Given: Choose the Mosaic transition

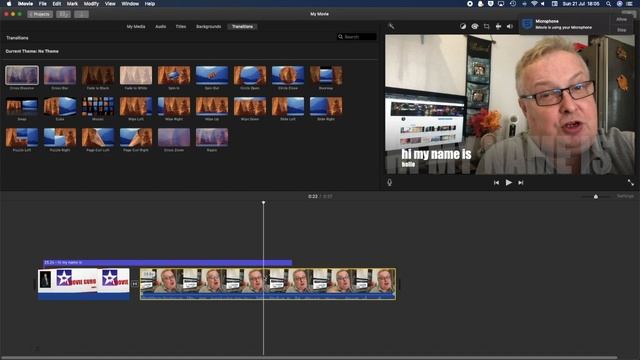Looking at the screenshot, I should tap(98, 107).
